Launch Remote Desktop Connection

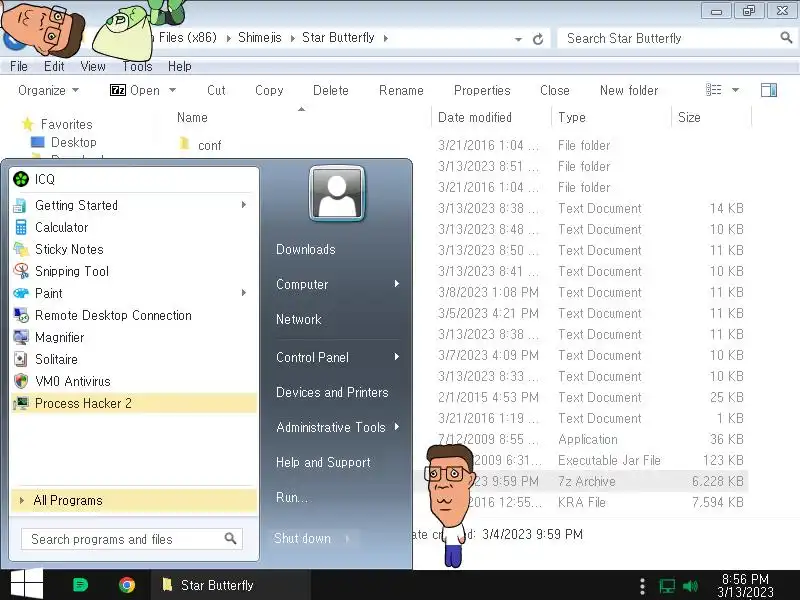click(134, 315)
